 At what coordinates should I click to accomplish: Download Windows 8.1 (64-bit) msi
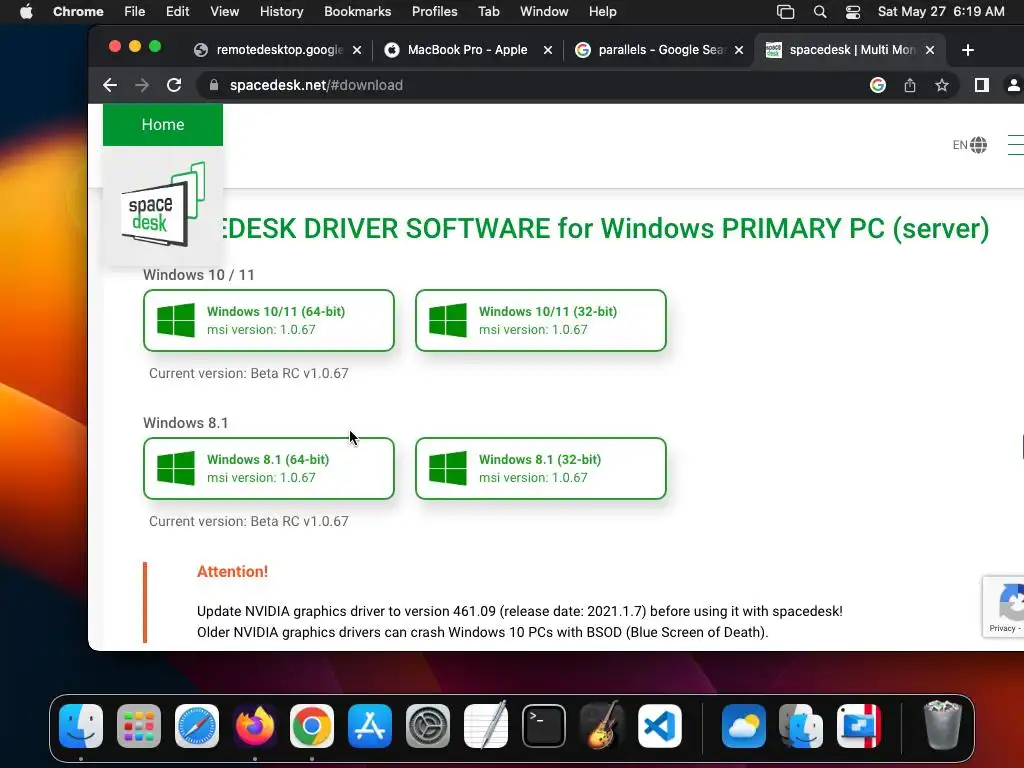[x=269, y=468]
